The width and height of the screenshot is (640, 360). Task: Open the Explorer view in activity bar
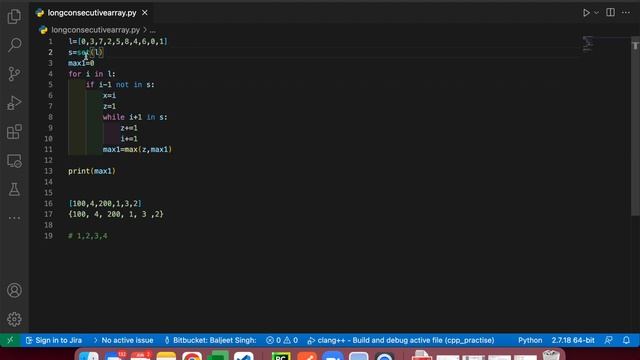tap(14, 16)
